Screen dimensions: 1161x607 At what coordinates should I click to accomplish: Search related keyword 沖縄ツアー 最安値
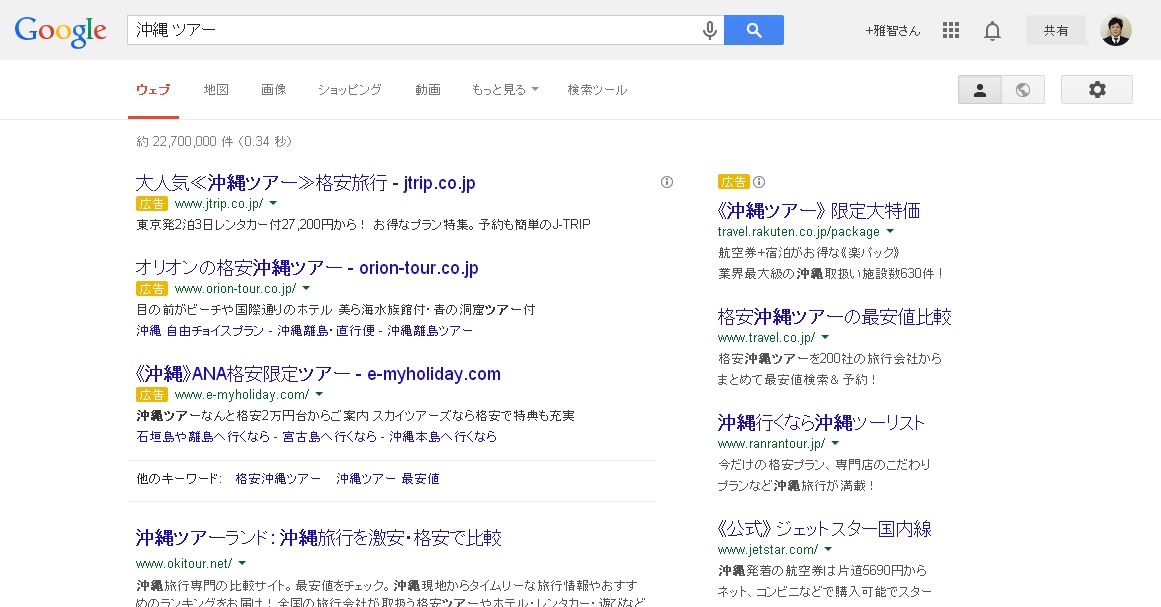(387, 479)
